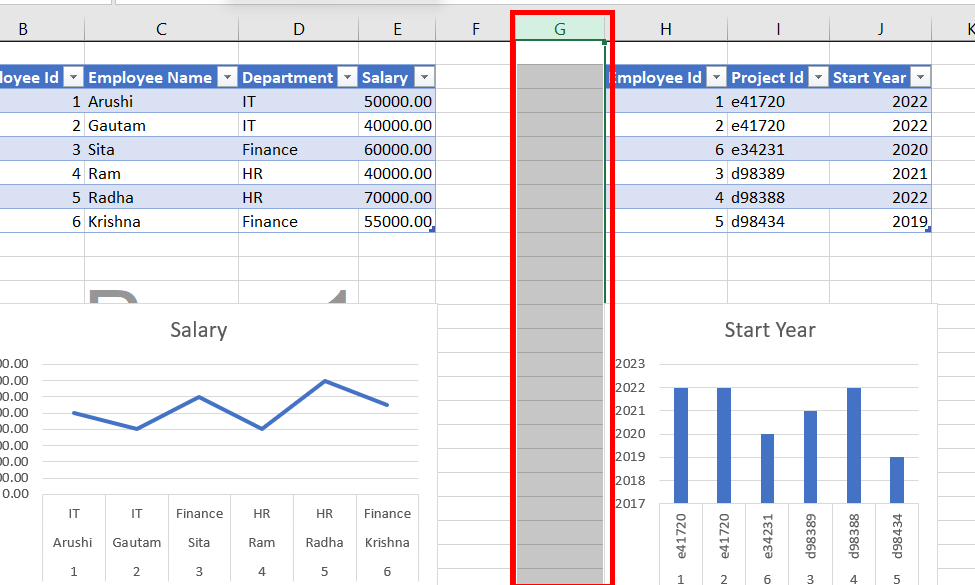Select the cell containing Ram
This screenshot has width=975, height=585.
coord(161,173)
